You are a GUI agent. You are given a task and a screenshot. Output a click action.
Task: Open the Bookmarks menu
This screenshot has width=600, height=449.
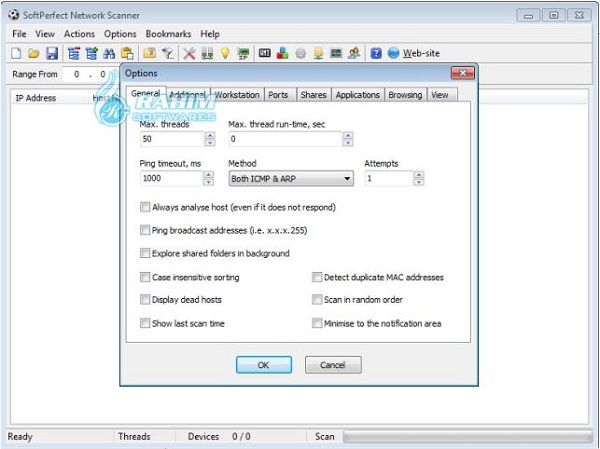pos(168,34)
